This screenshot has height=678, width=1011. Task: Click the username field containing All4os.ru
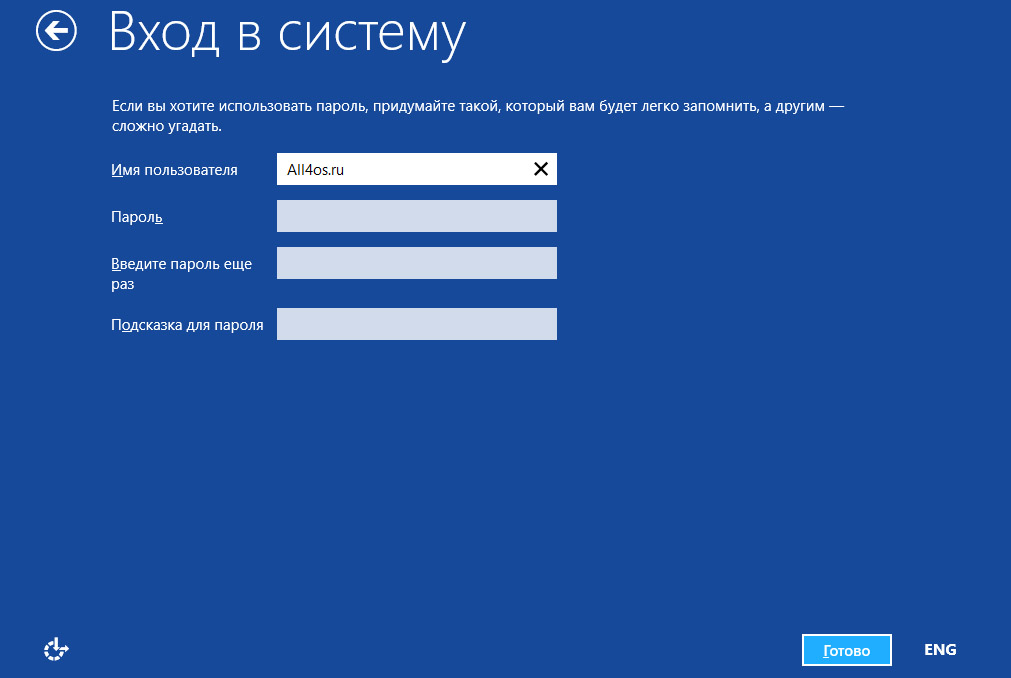click(x=417, y=169)
